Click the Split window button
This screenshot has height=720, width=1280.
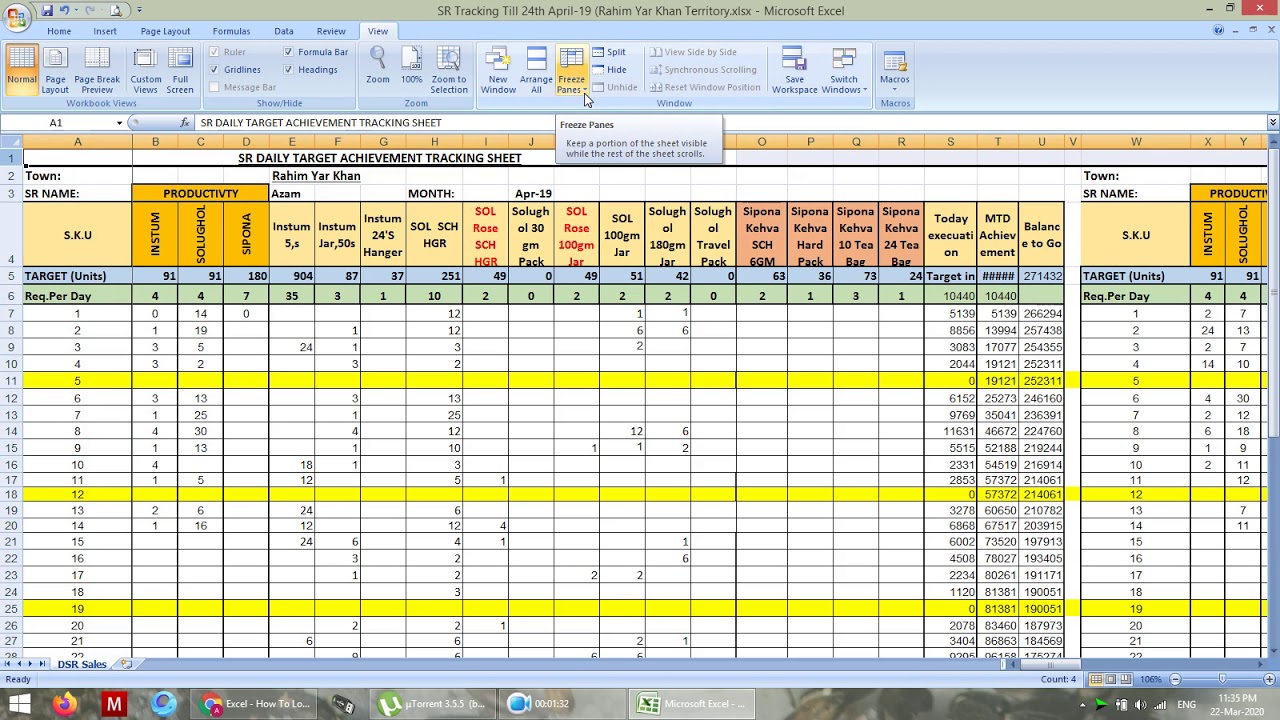(x=609, y=52)
